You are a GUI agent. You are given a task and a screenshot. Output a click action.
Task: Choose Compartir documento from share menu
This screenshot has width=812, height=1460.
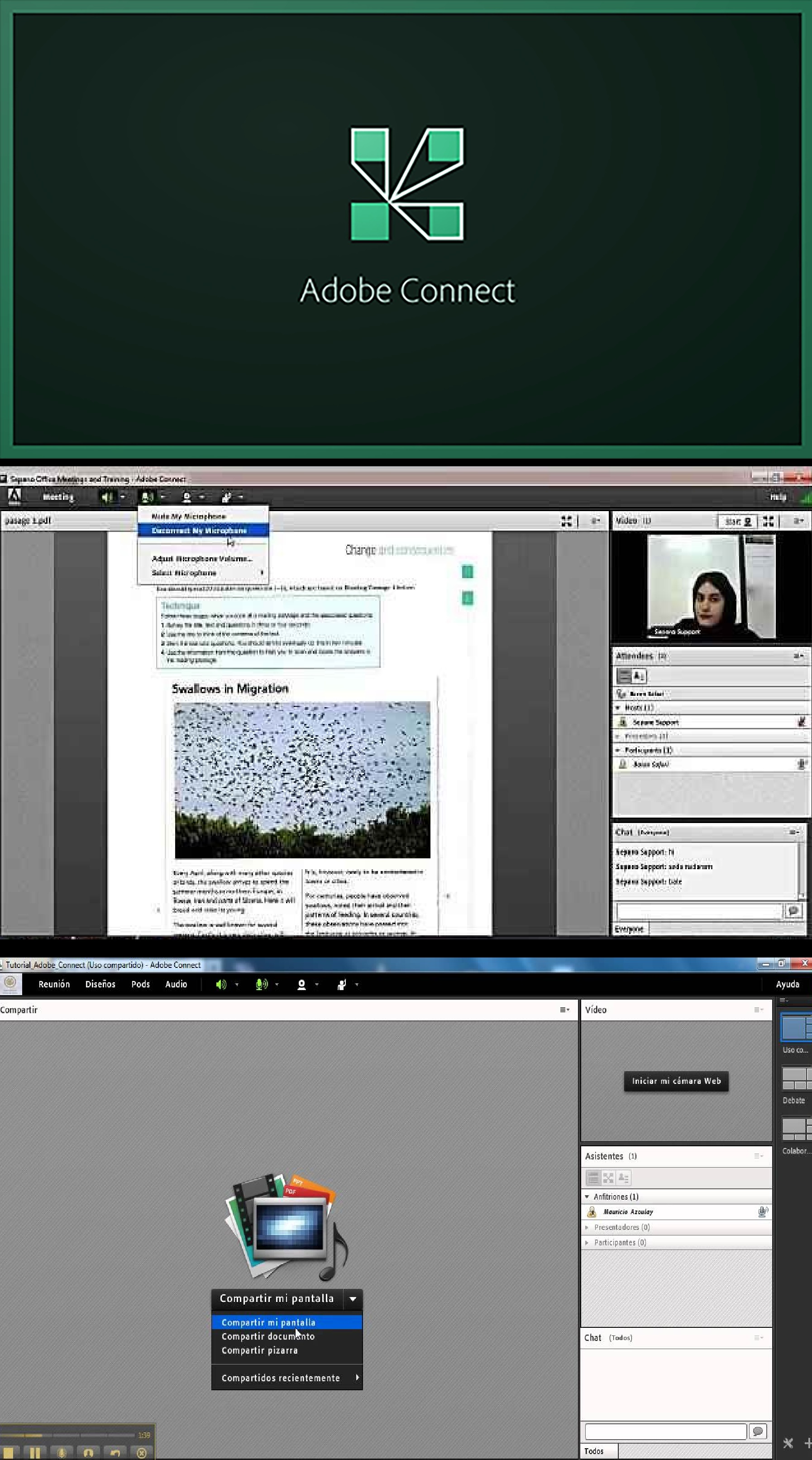tap(287, 1336)
